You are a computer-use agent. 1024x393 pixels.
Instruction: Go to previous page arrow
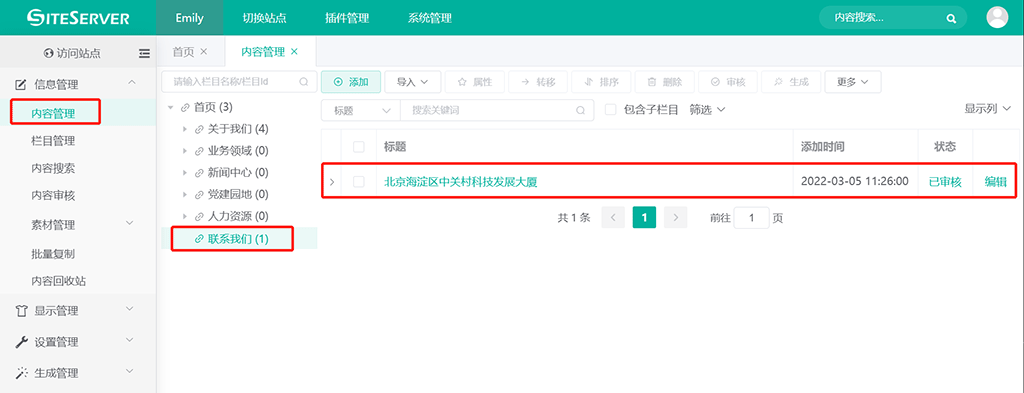(x=613, y=217)
